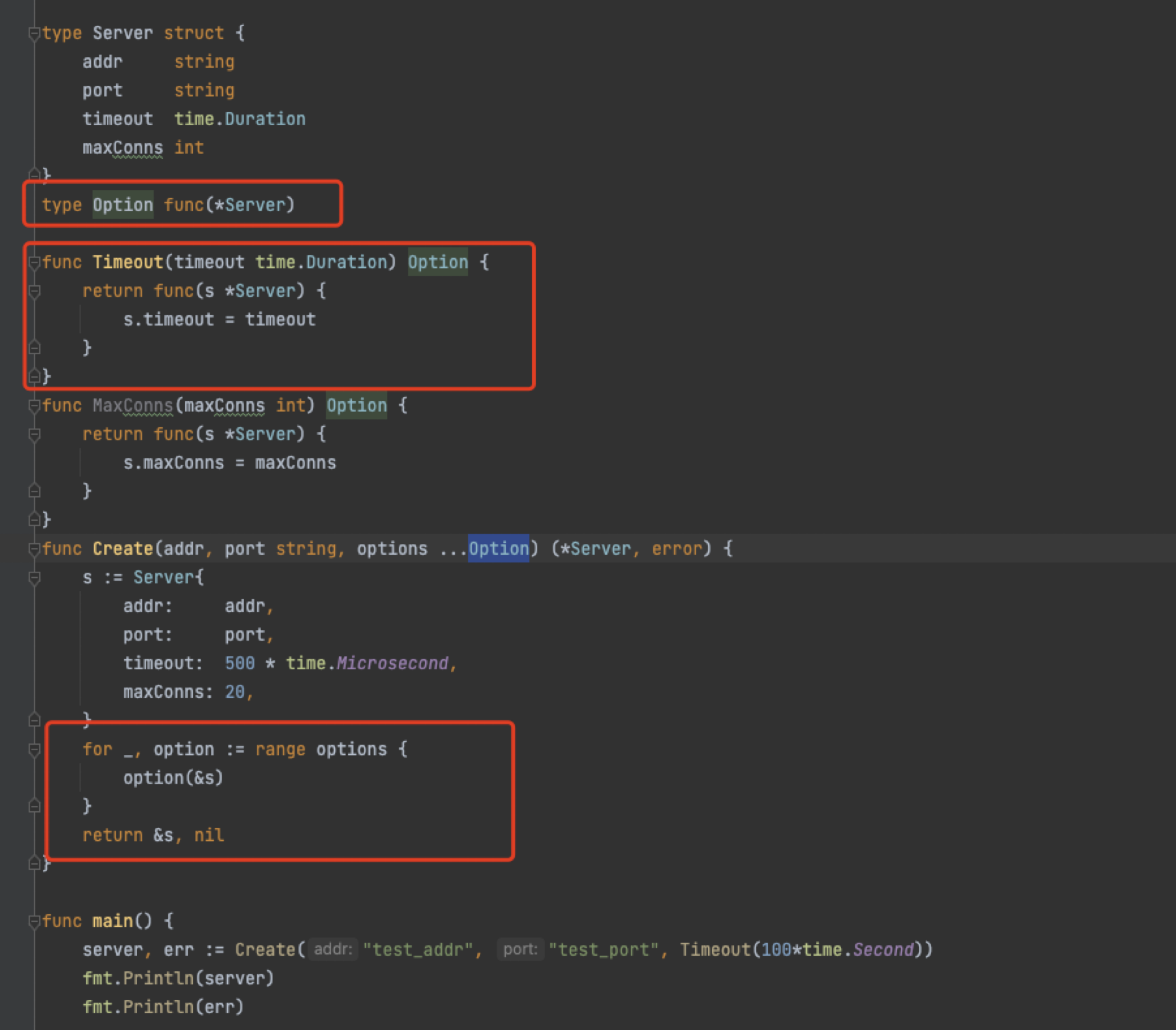Click the addr: inlay hint in main
1176x1030 pixels.
tap(333, 950)
